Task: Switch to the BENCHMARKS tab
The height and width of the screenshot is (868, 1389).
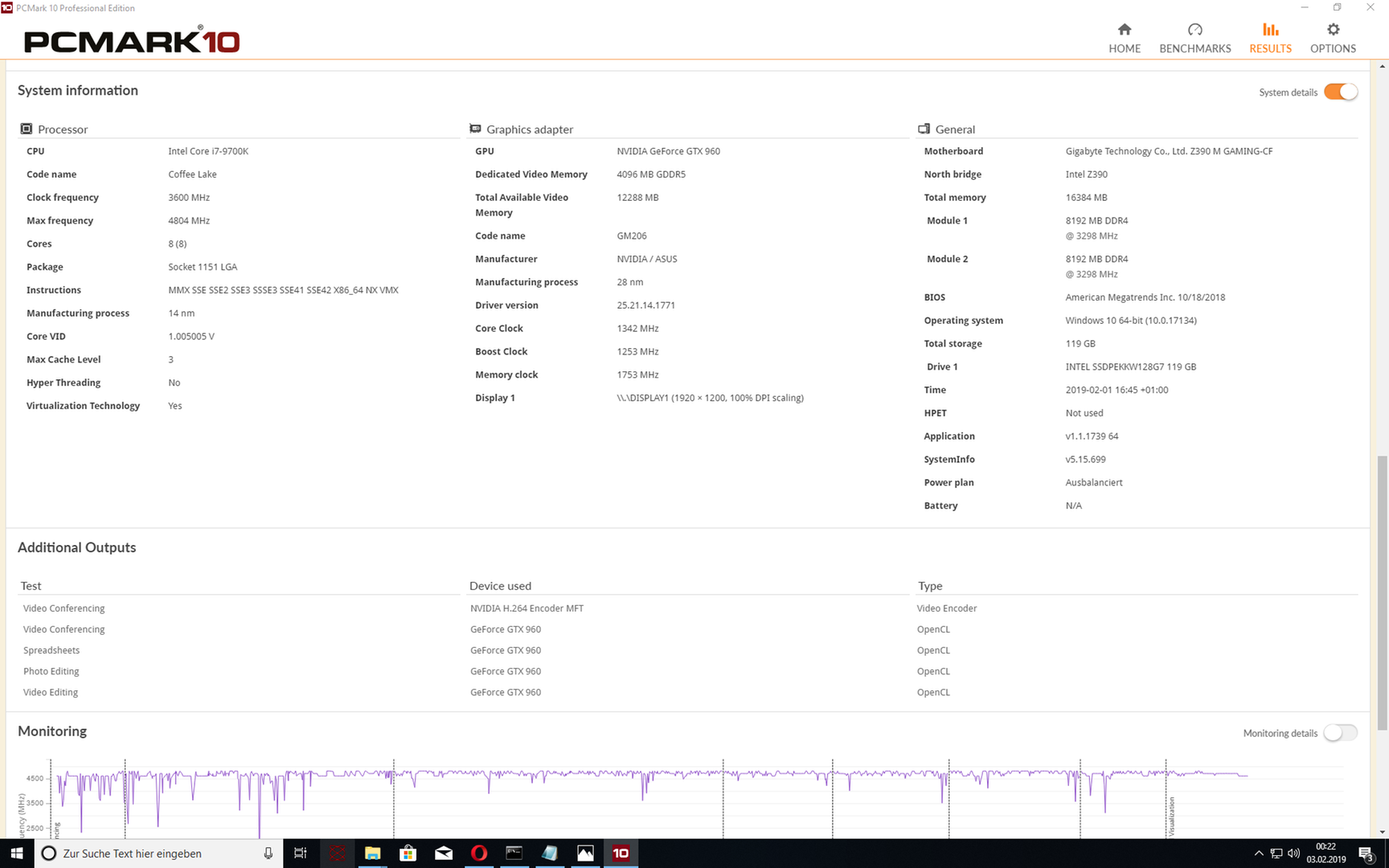Action: point(1194,38)
